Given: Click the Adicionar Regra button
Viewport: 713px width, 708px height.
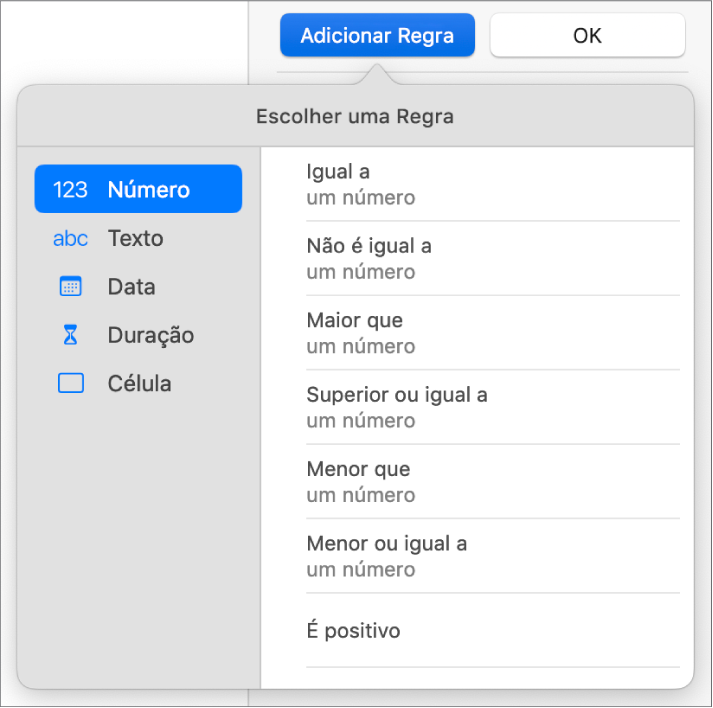Looking at the screenshot, I should (x=377, y=35).
